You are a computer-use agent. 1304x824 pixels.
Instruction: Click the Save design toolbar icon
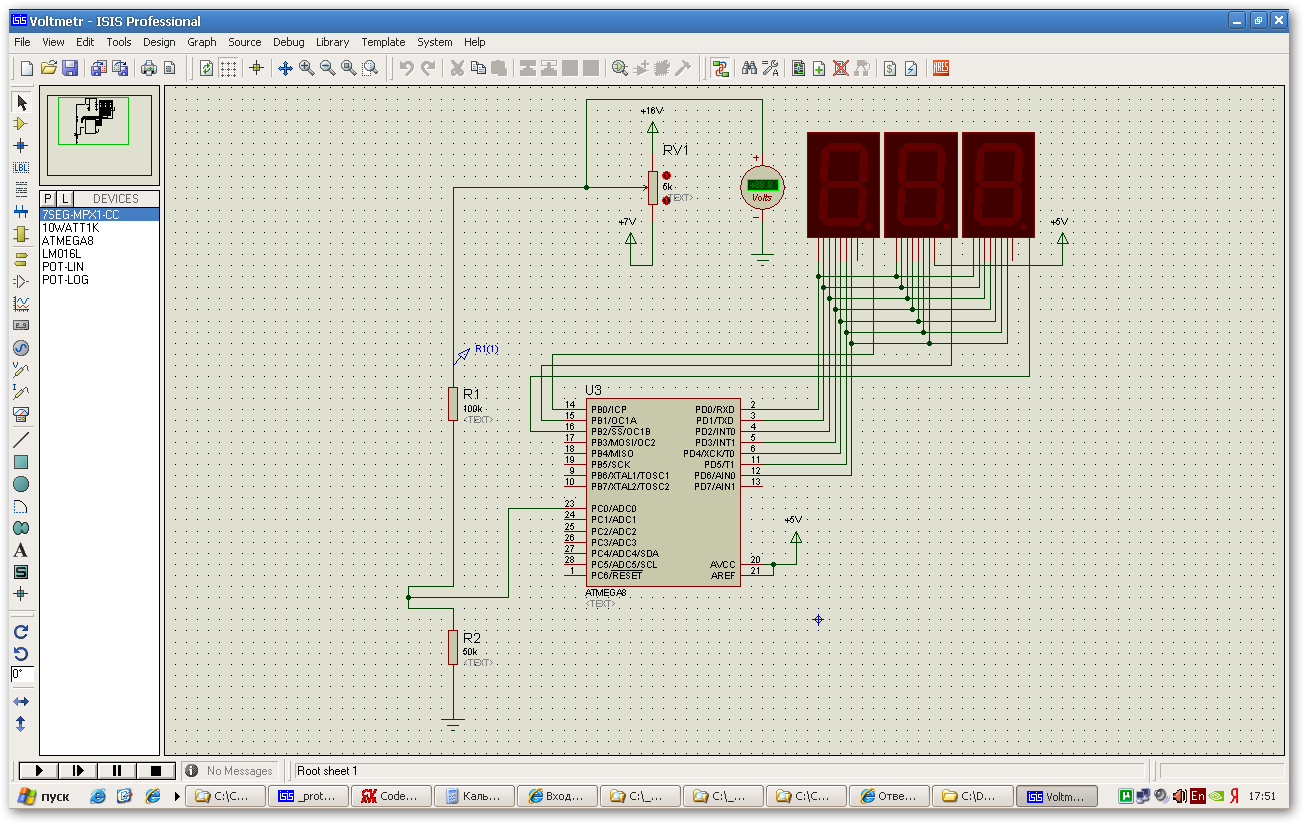pos(70,68)
